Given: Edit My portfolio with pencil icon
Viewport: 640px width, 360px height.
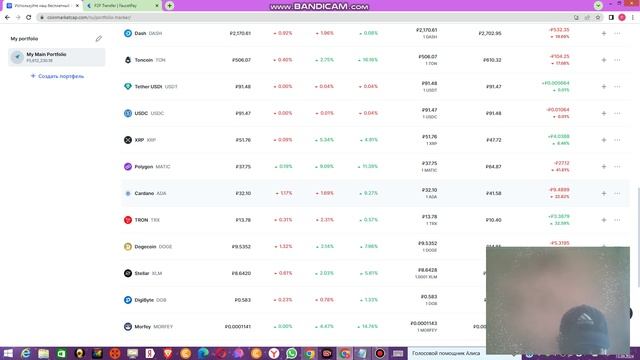Looking at the screenshot, I should point(99,39).
